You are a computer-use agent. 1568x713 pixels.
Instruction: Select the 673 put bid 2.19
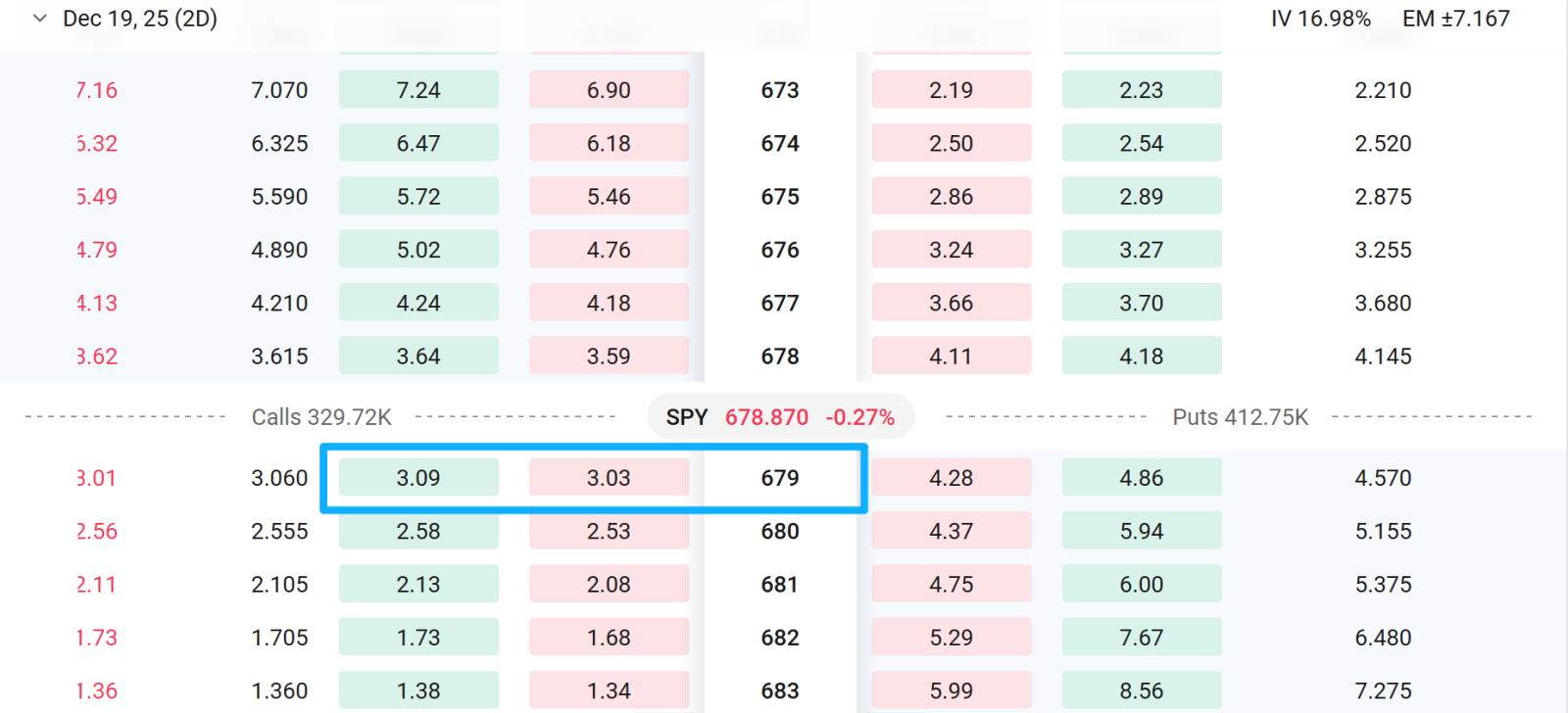952,90
